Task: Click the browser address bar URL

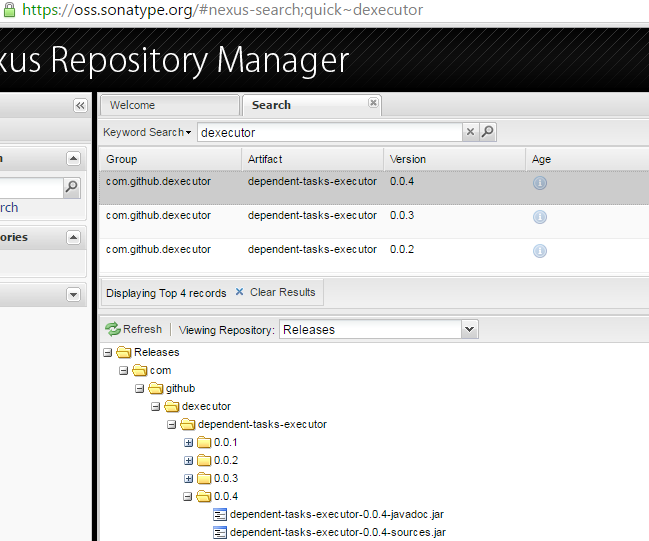Action: click(x=223, y=10)
